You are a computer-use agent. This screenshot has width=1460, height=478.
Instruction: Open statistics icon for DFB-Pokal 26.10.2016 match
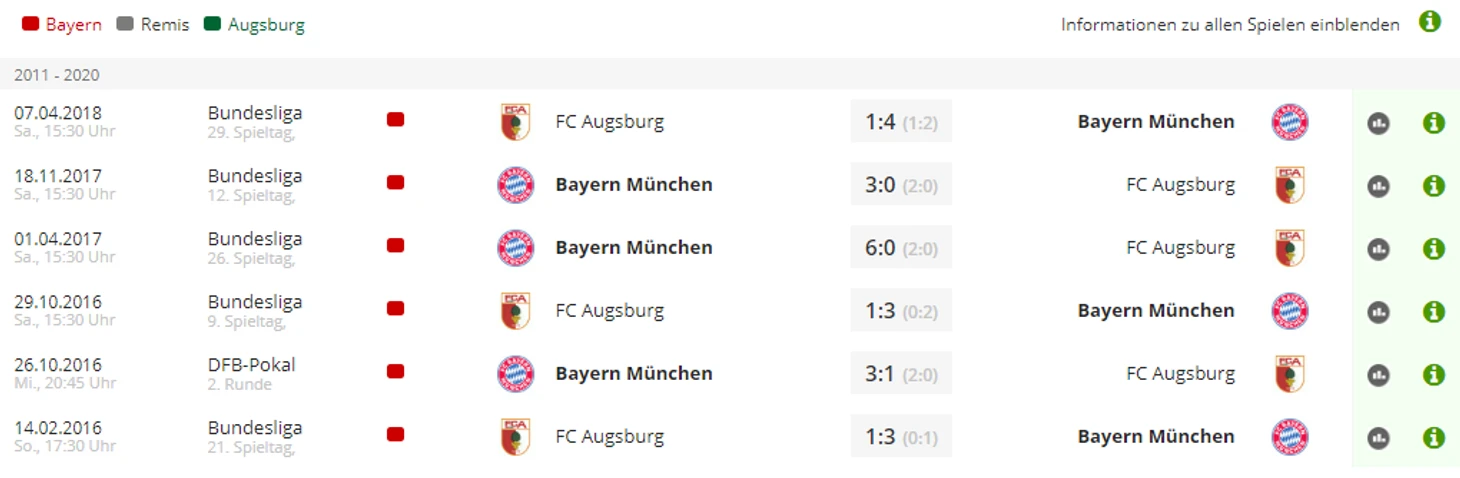click(x=1378, y=375)
